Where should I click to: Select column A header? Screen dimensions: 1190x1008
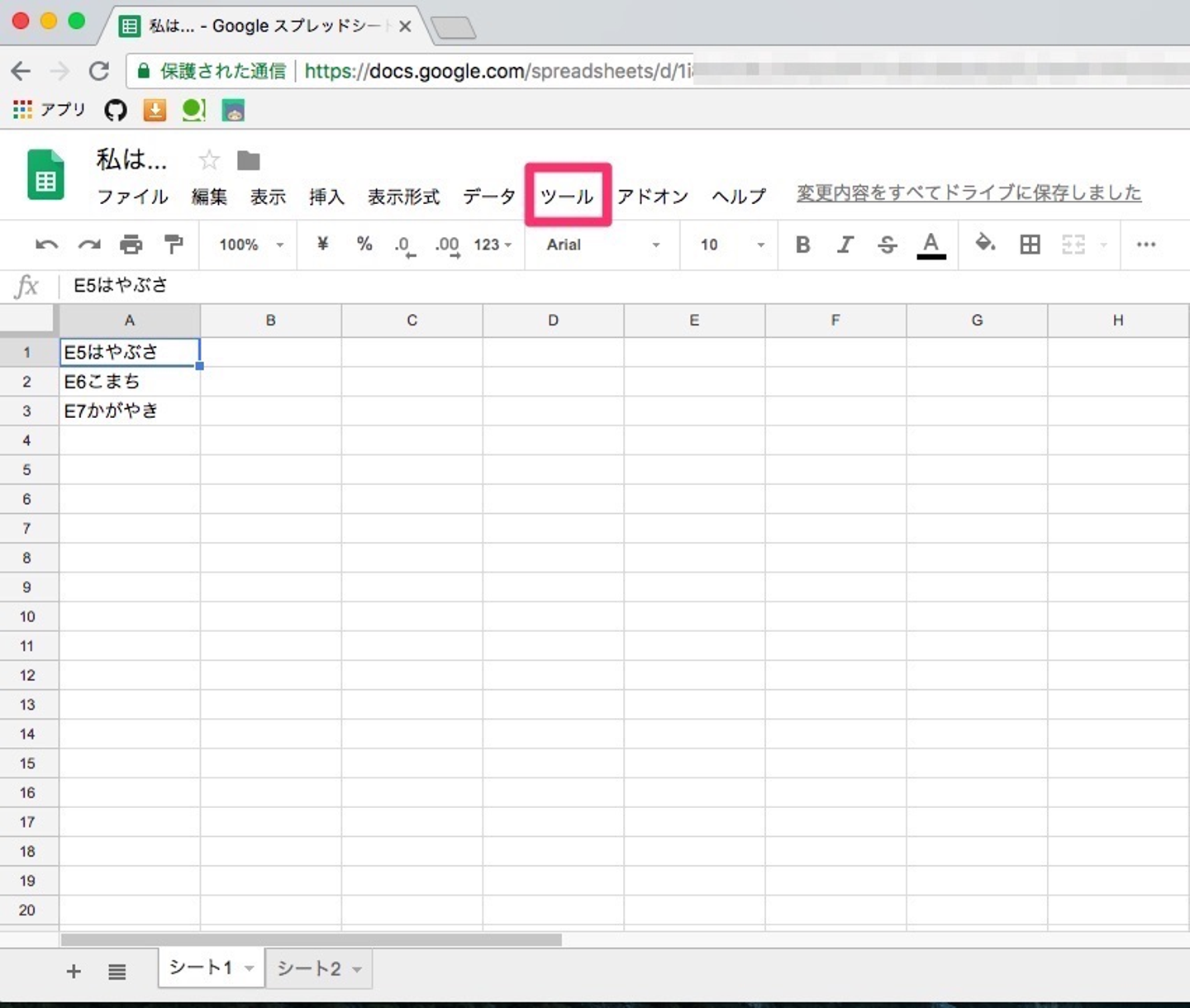[130, 321]
